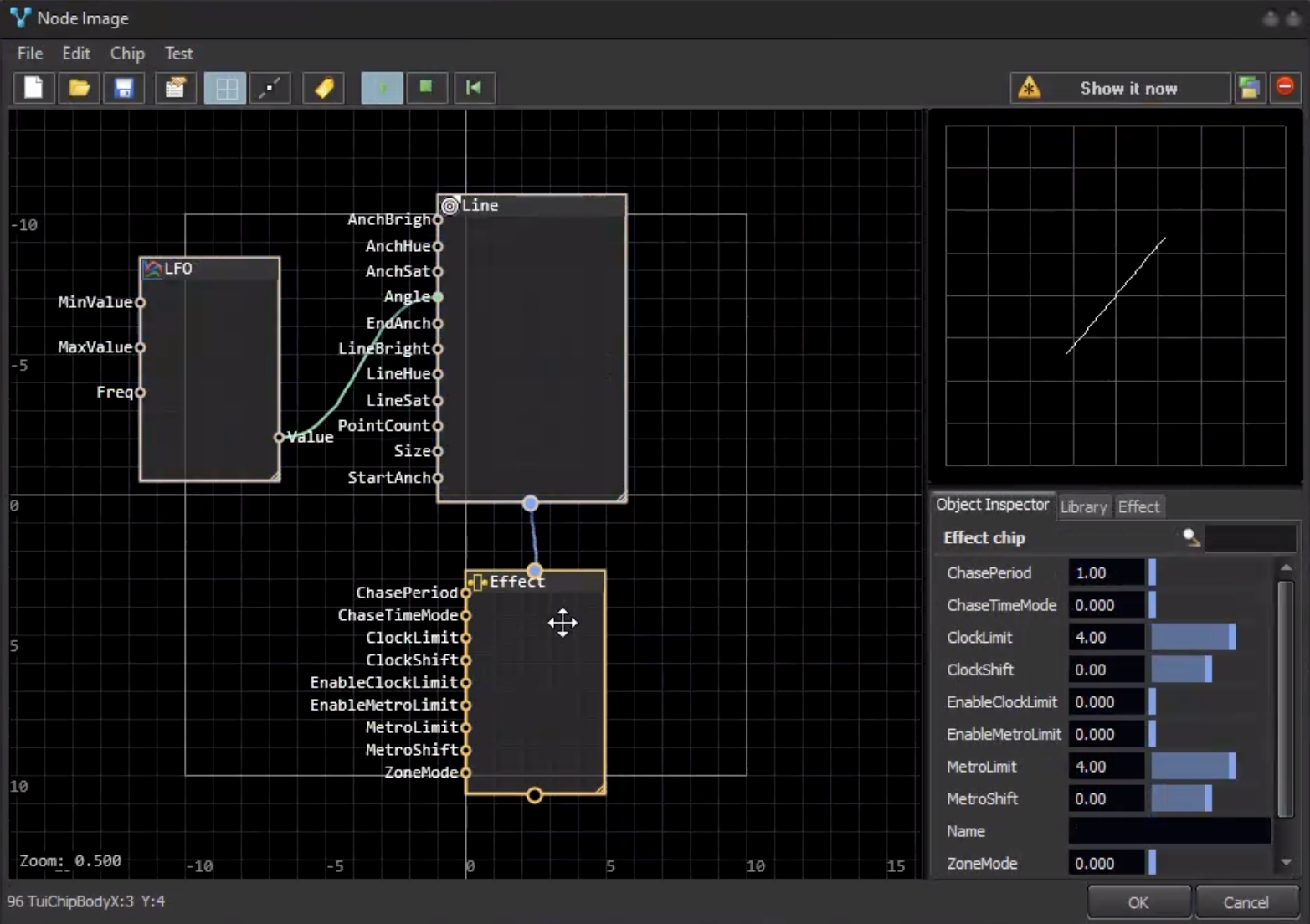Save using the floppy disk icon
The image size is (1310, 924).
pyautogui.click(x=124, y=88)
